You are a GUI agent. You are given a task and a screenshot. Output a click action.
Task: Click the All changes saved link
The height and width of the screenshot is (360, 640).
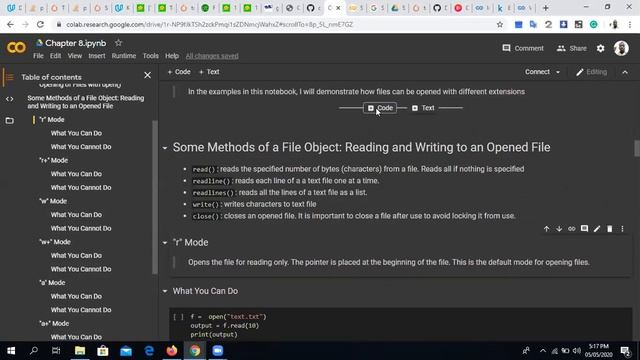(212, 56)
